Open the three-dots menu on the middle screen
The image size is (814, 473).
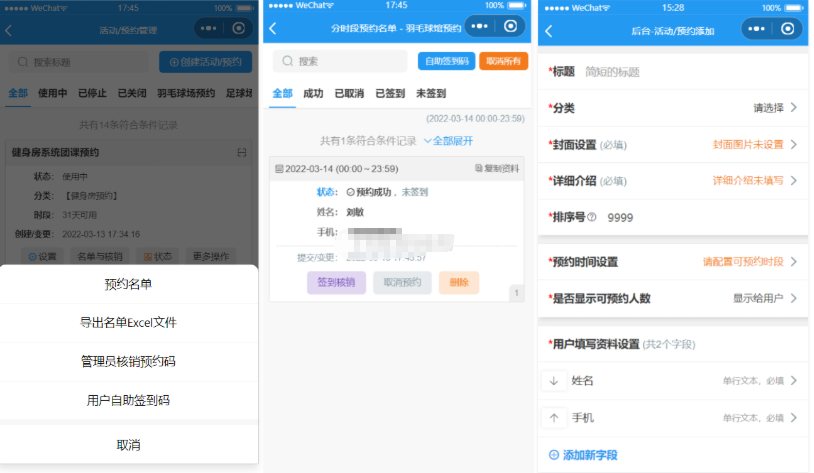479,26
